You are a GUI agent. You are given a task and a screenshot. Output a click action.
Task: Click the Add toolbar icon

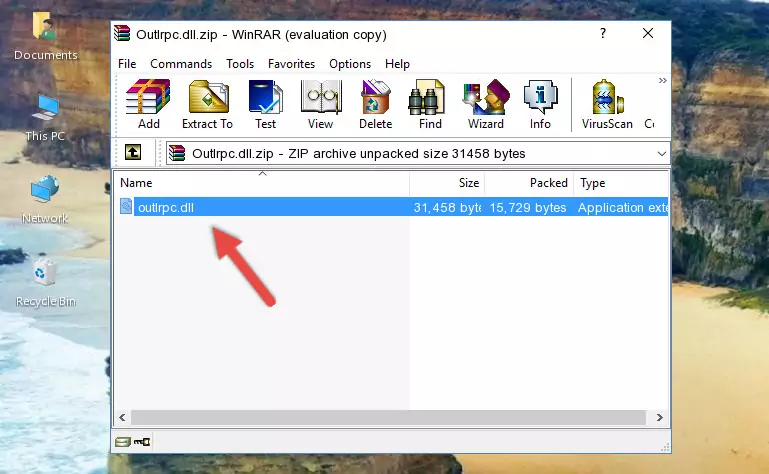148,104
